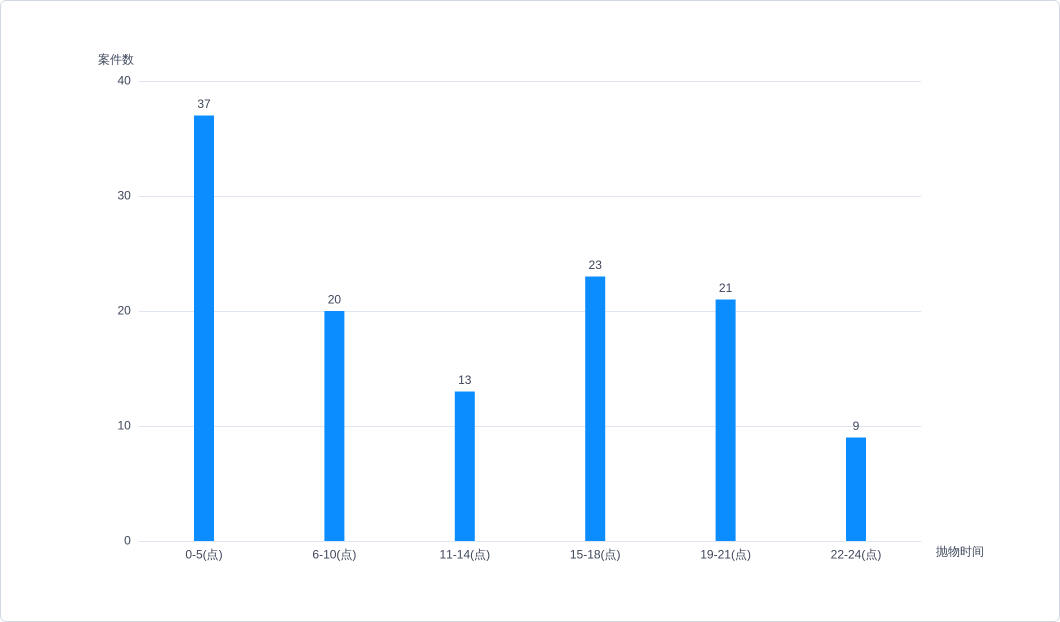Click the x-axis label 6-10(点)
Image resolution: width=1060 pixels, height=622 pixels.
pos(334,554)
